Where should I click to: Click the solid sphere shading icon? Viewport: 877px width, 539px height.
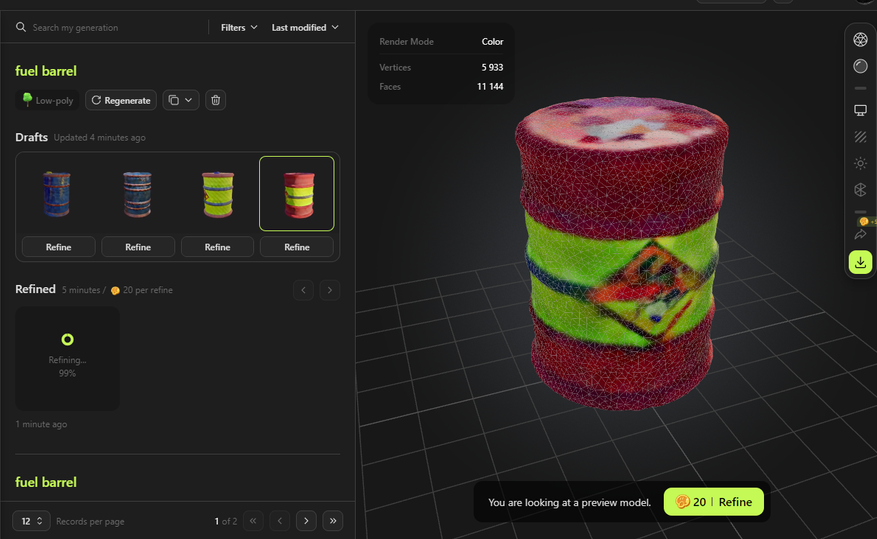coord(860,66)
